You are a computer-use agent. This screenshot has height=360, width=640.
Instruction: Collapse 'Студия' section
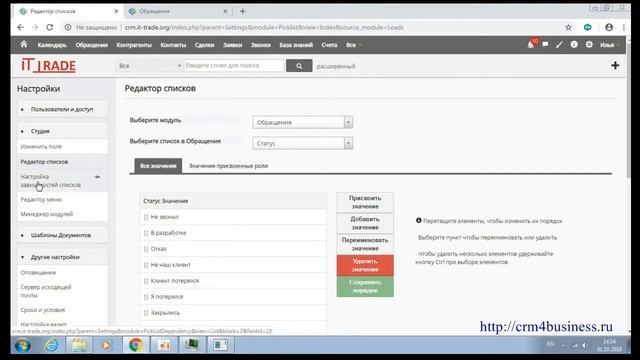[62, 131]
